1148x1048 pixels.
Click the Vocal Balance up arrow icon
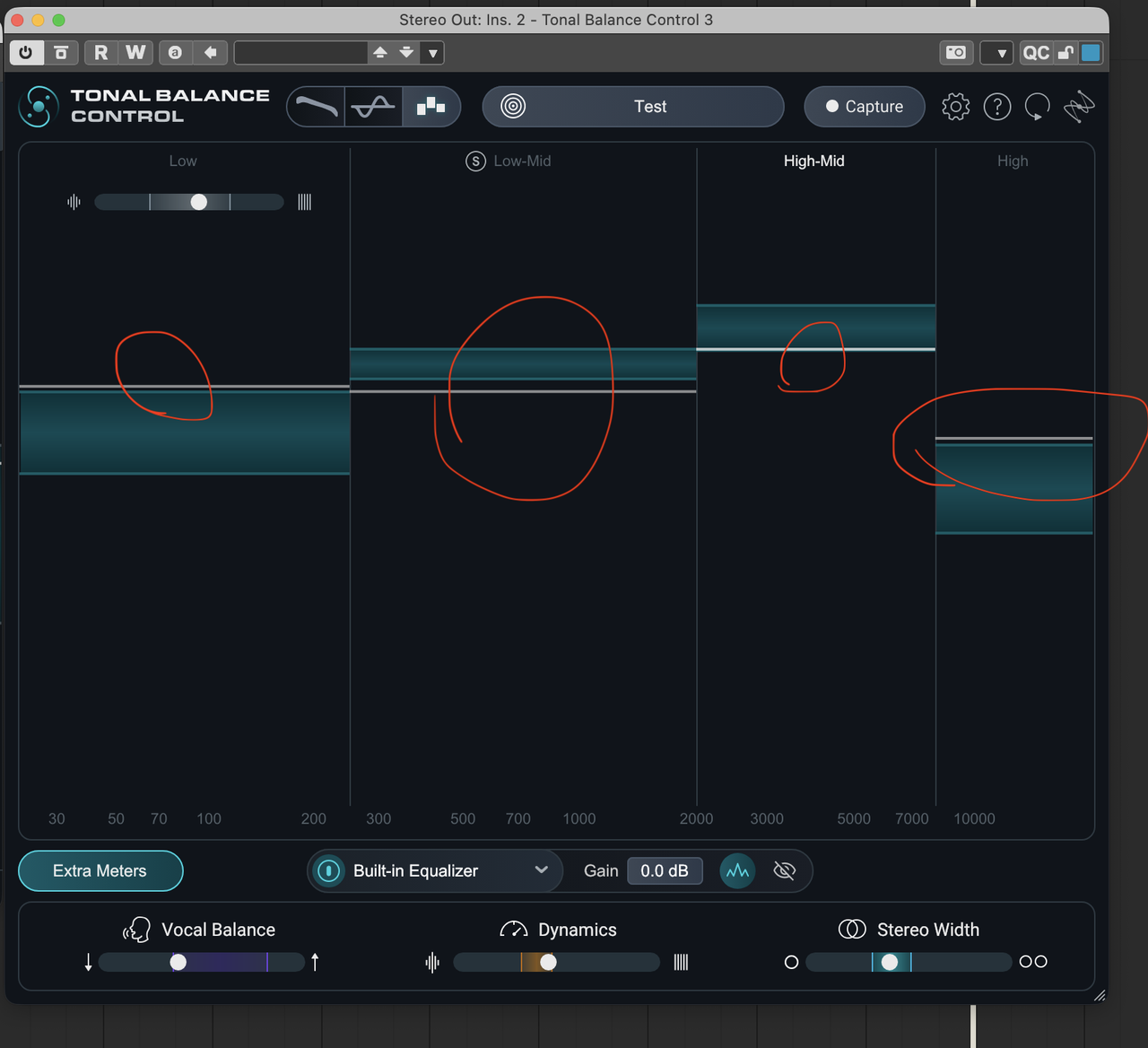[315, 963]
